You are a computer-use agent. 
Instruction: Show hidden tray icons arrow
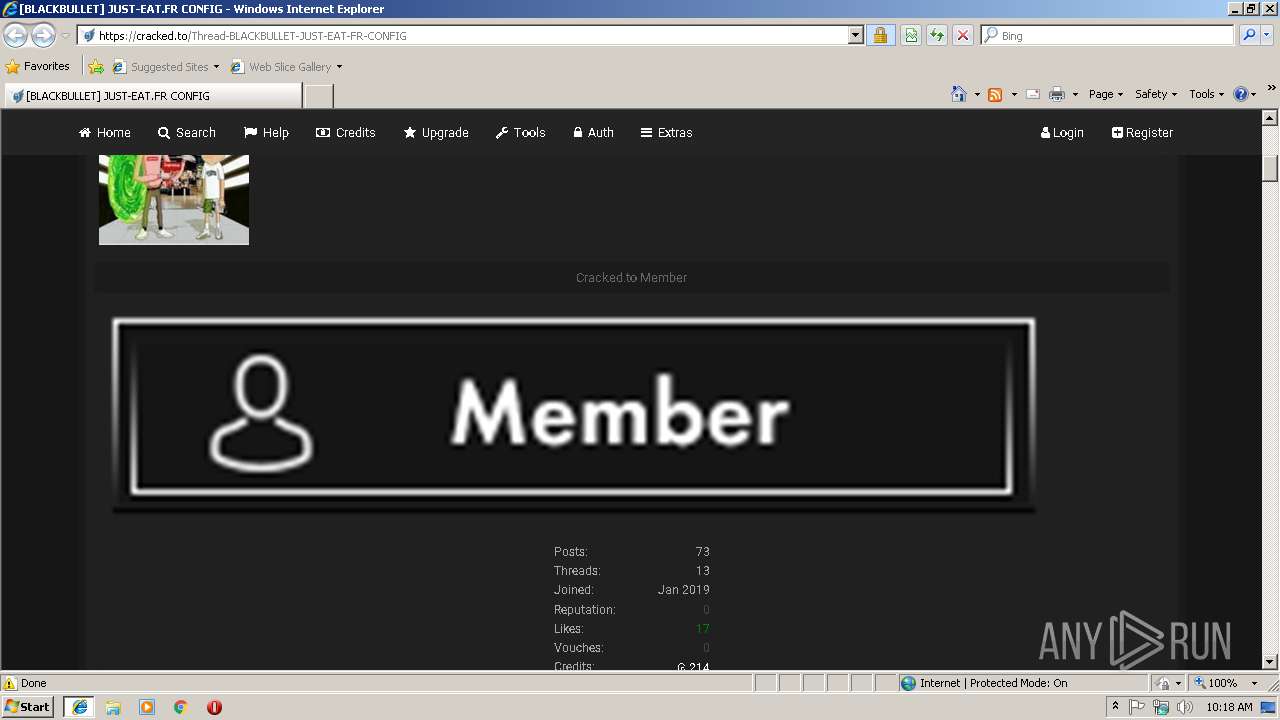(1115, 707)
